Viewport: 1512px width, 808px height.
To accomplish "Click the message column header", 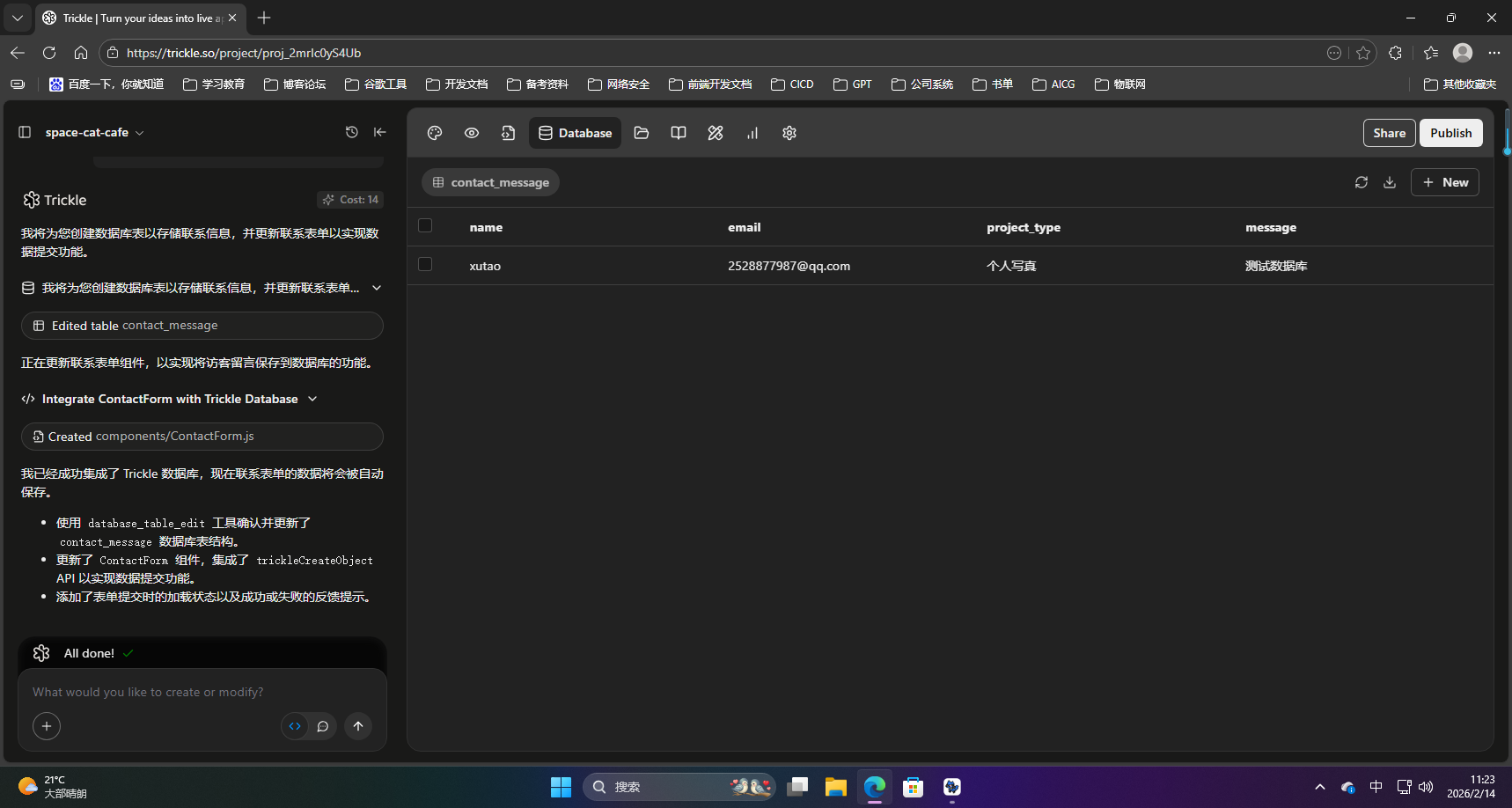I will (x=1271, y=227).
